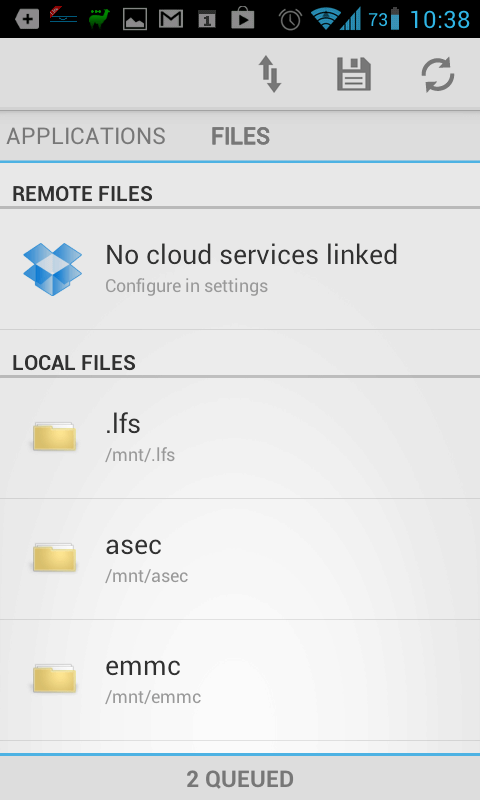Tap the emmc folder icon
Image resolution: width=480 pixels, height=800 pixels.
coord(55,678)
